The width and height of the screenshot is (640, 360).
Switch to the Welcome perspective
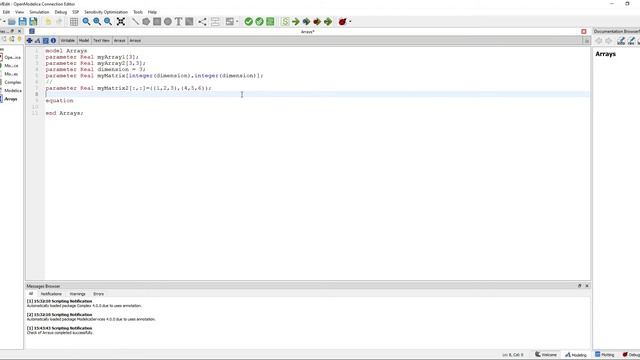tap(546, 355)
